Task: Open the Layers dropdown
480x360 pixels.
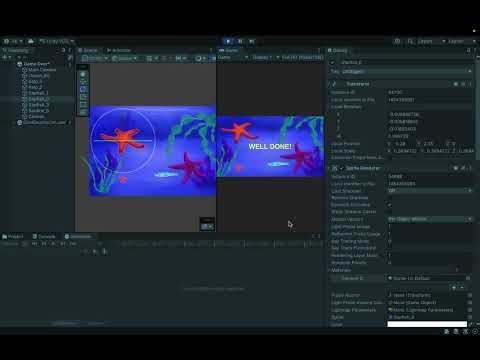Action: point(432,41)
